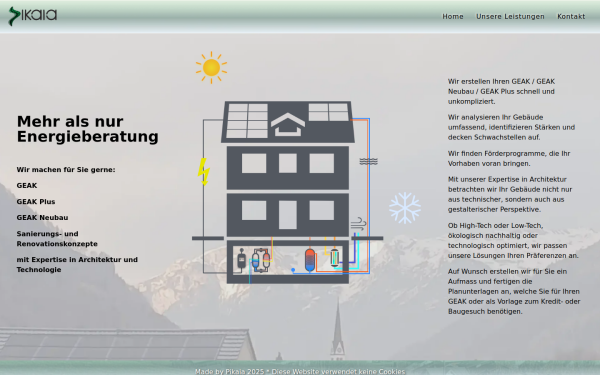Click the yellow lightning bolt icon

click(x=204, y=171)
